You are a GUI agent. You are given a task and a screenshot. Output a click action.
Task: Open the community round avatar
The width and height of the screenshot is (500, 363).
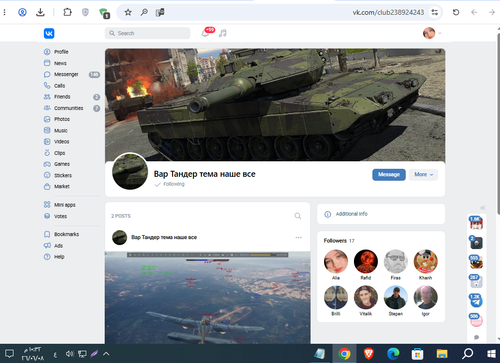(130, 171)
